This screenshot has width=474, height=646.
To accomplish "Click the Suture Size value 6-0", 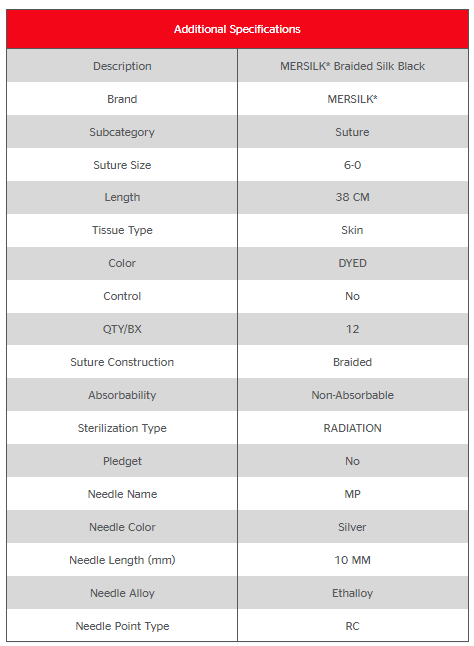I will (x=353, y=165).
